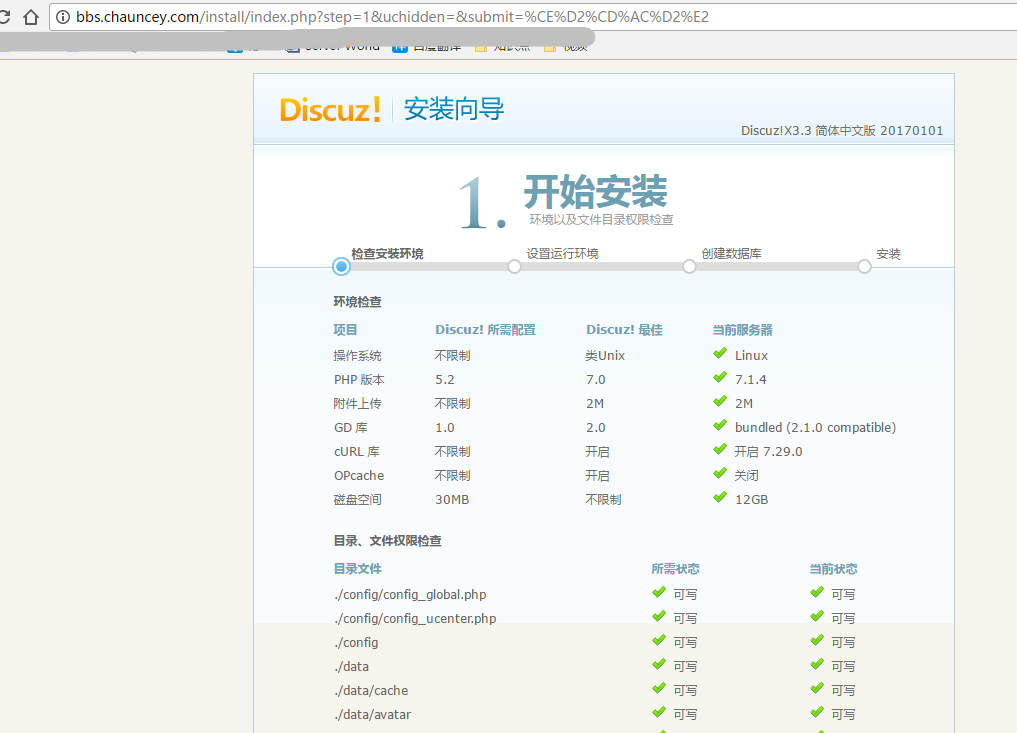Click the Discuz! logo
This screenshot has width=1017, height=733.
(329, 110)
